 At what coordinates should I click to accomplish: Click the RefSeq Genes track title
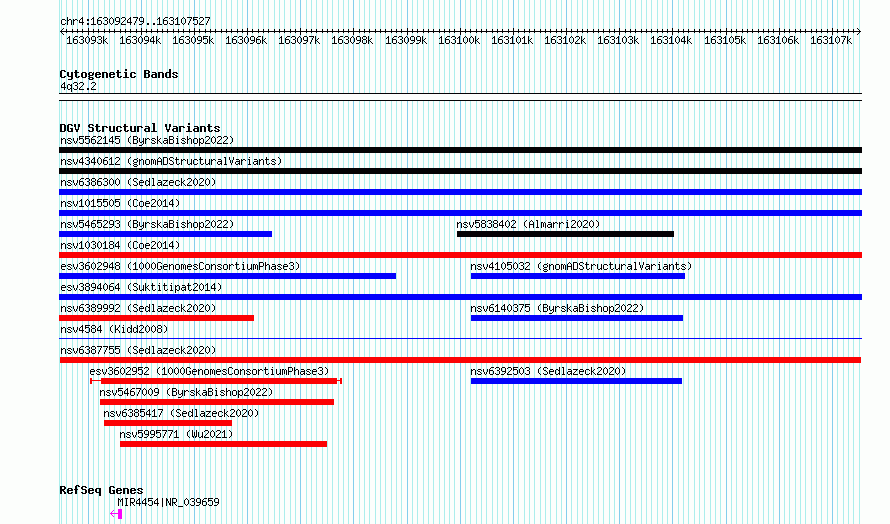(101, 490)
